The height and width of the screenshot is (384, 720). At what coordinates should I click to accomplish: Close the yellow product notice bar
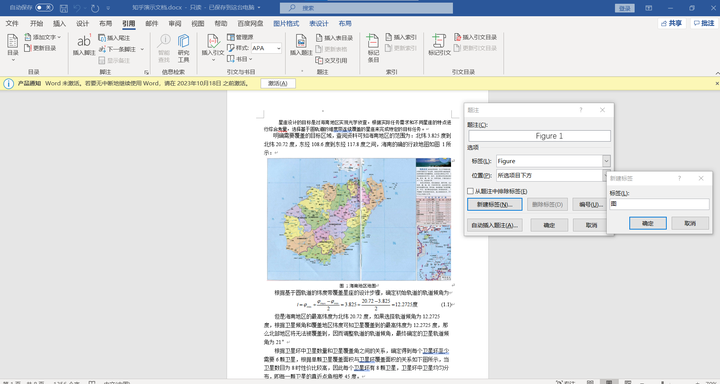717,84
